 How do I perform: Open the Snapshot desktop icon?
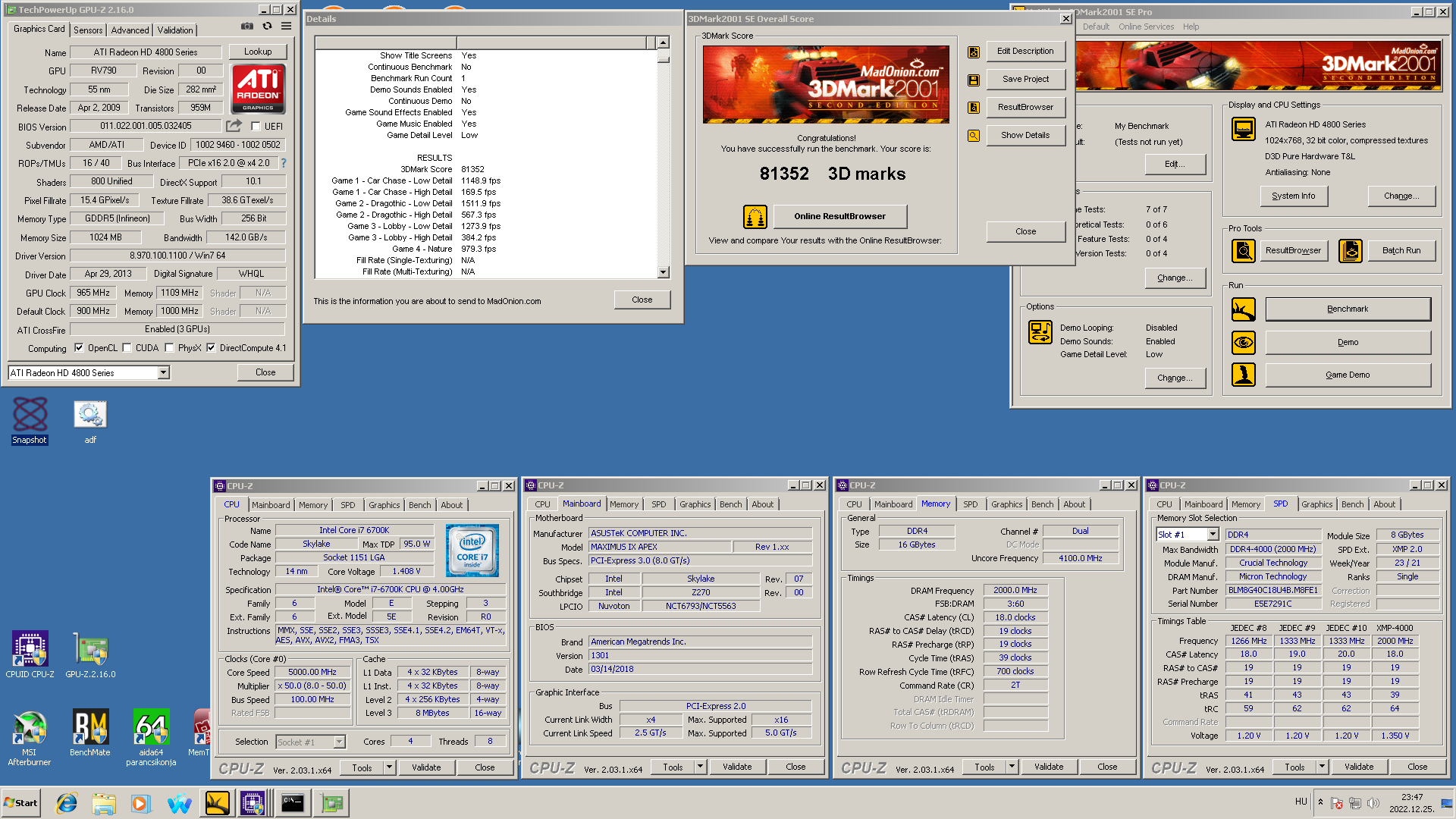30,421
